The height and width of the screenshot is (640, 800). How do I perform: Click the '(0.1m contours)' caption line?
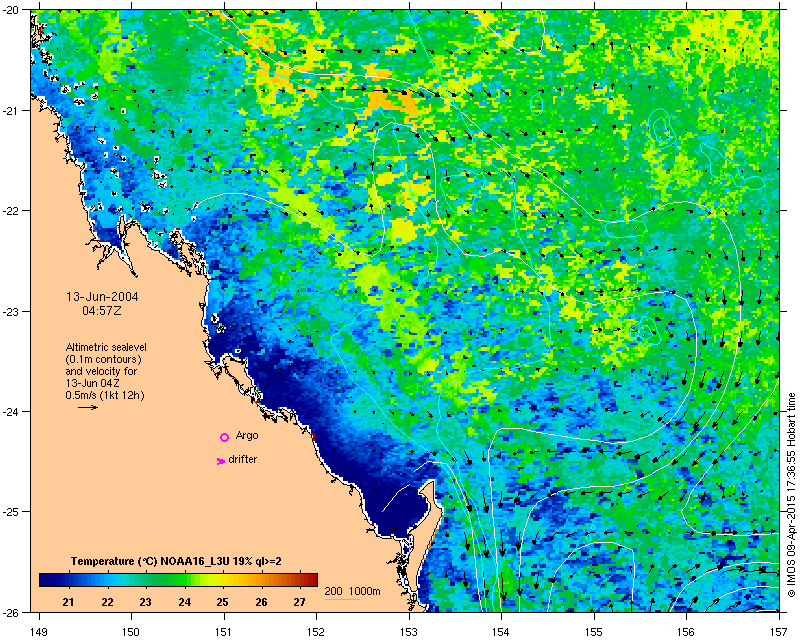tap(104, 359)
